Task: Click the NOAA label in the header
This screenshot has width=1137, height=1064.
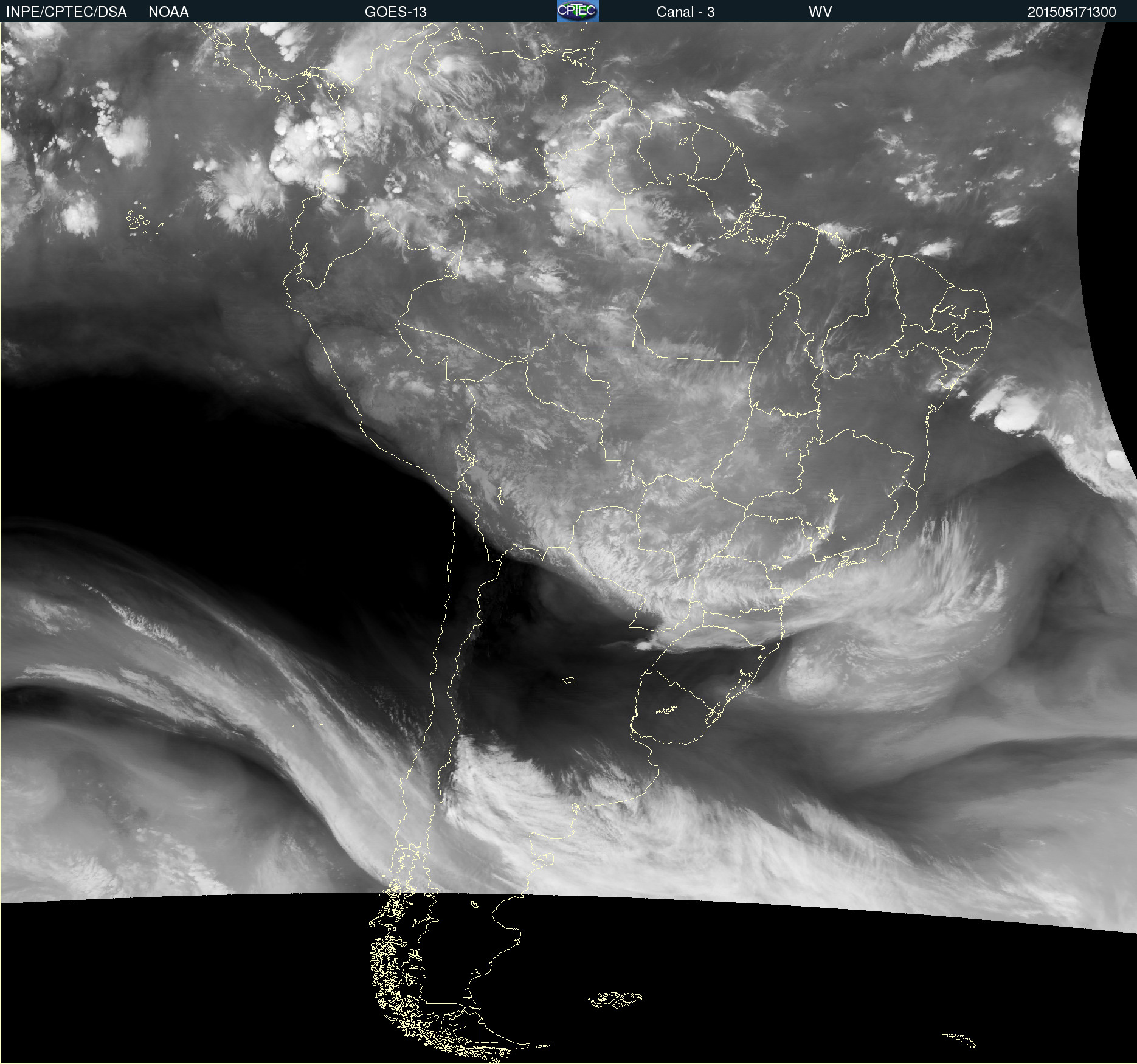Action: [168, 12]
